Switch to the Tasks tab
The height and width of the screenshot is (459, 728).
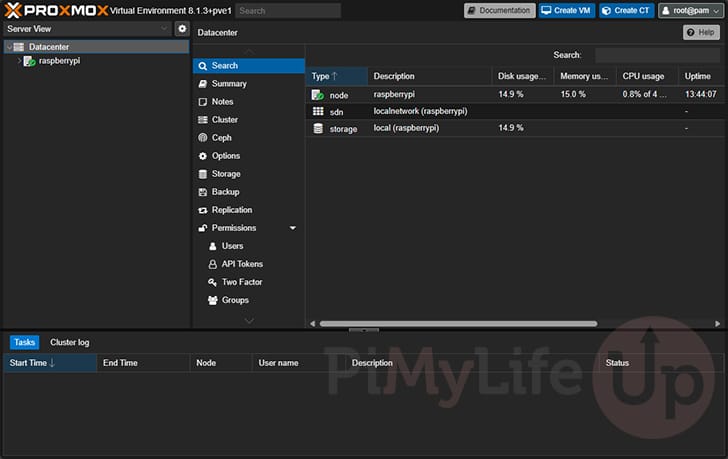tap(24, 343)
